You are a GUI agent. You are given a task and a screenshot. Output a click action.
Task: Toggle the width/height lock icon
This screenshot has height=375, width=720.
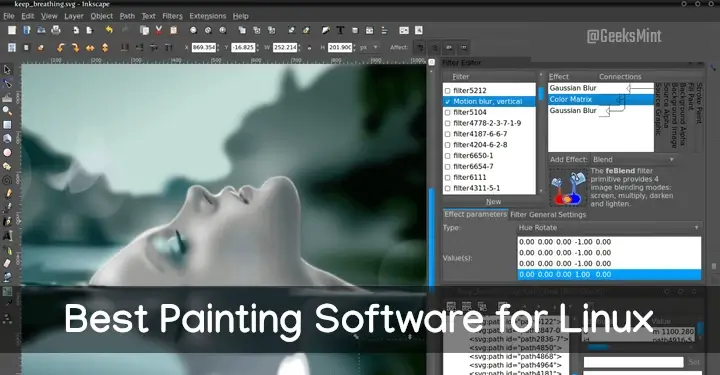pos(309,47)
